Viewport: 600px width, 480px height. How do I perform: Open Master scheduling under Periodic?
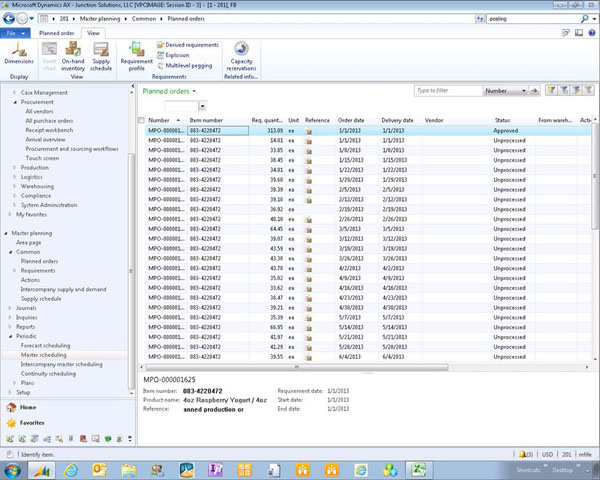(x=44, y=355)
